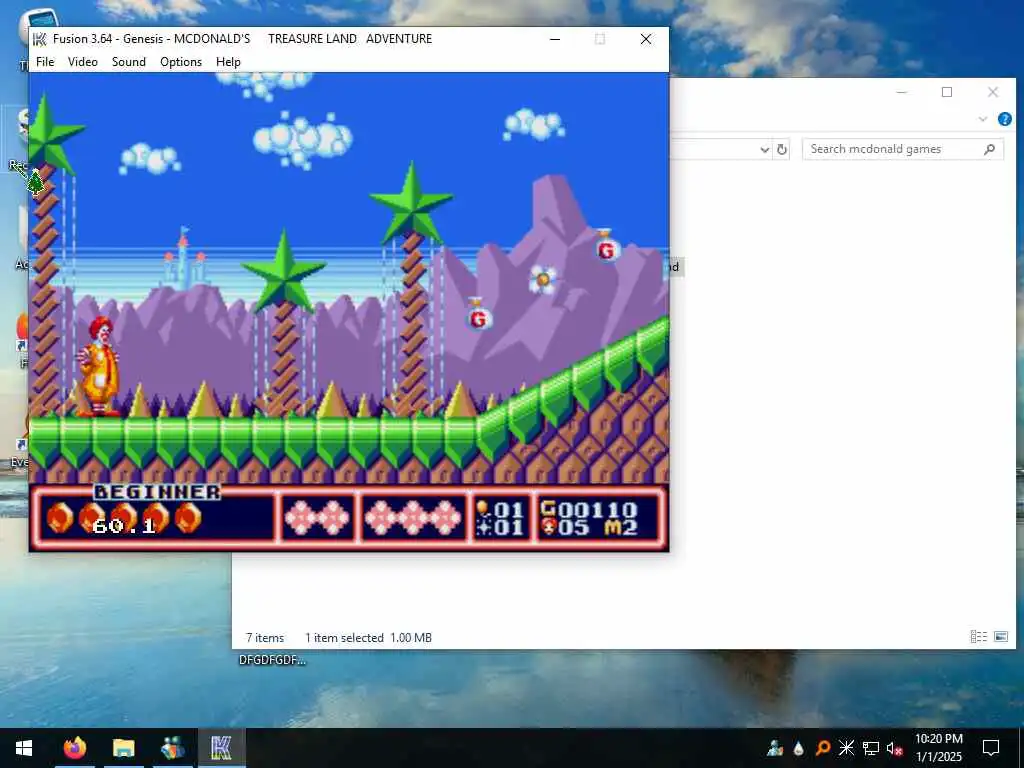Open the Windows Start menu
1024x768 pixels.
[x=24, y=748]
